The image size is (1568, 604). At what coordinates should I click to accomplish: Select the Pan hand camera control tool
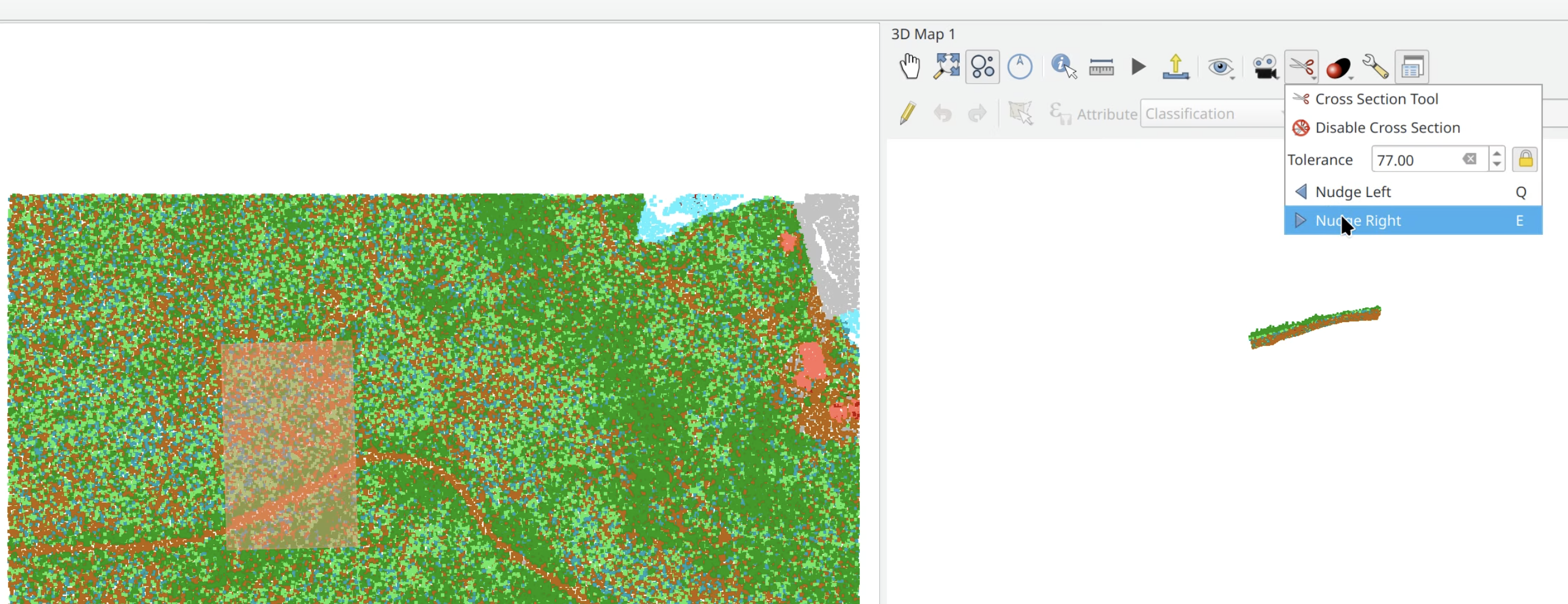coord(910,67)
